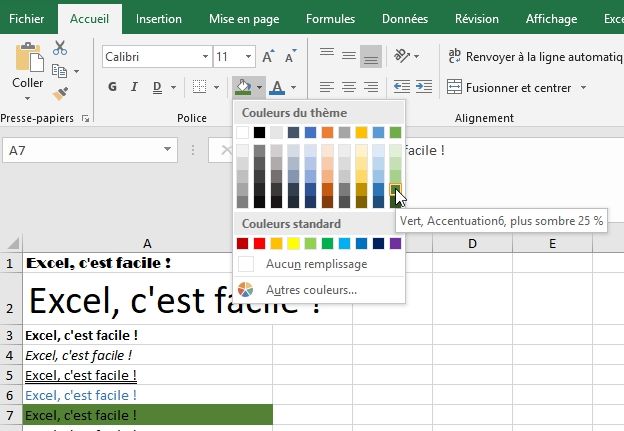Open borders dropdown arrow
The height and width of the screenshot is (431, 624).
tap(216, 87)
